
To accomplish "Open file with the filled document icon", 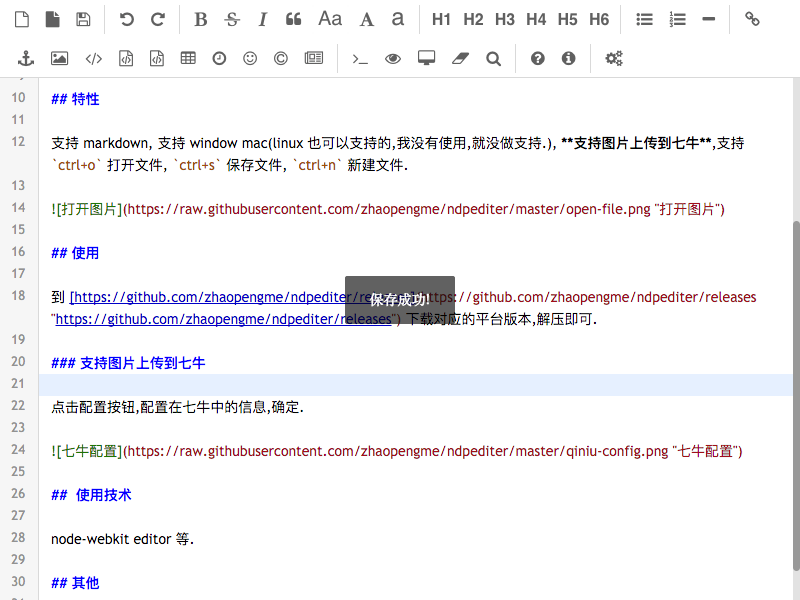I will 53,19.
